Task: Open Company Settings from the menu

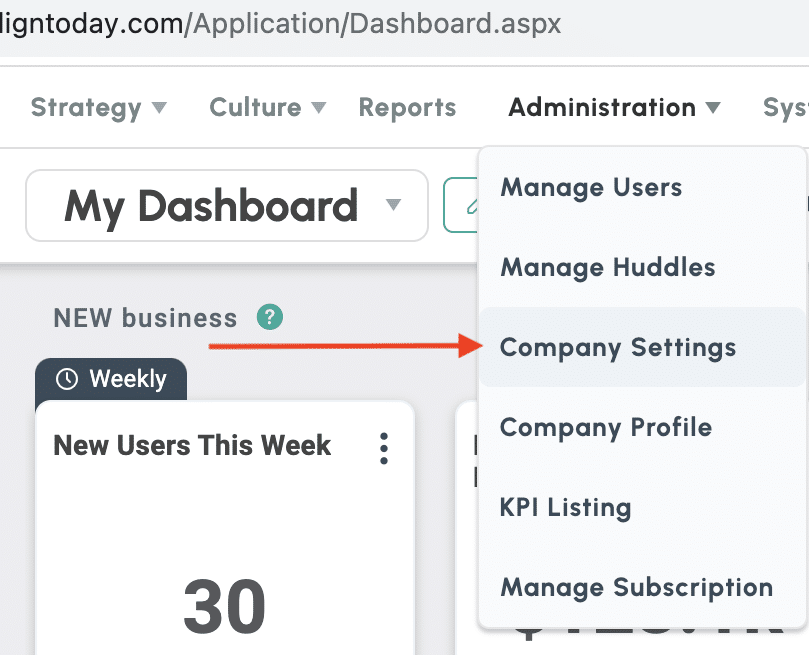Action: pos(618,347)
